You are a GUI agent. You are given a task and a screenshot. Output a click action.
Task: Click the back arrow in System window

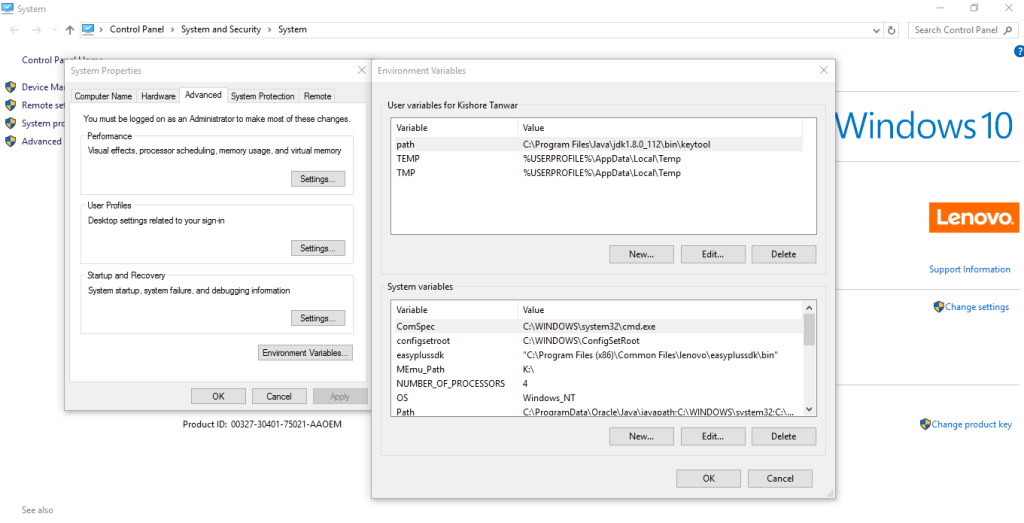pos(14,30)
